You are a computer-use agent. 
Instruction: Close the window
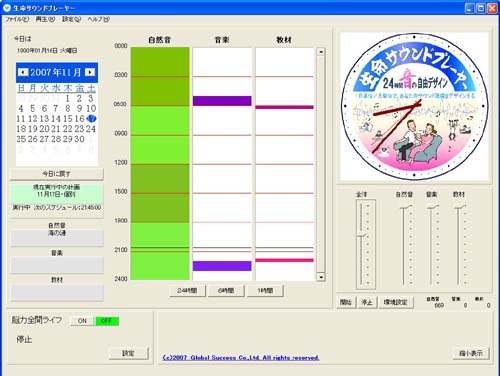coord(492,8)
